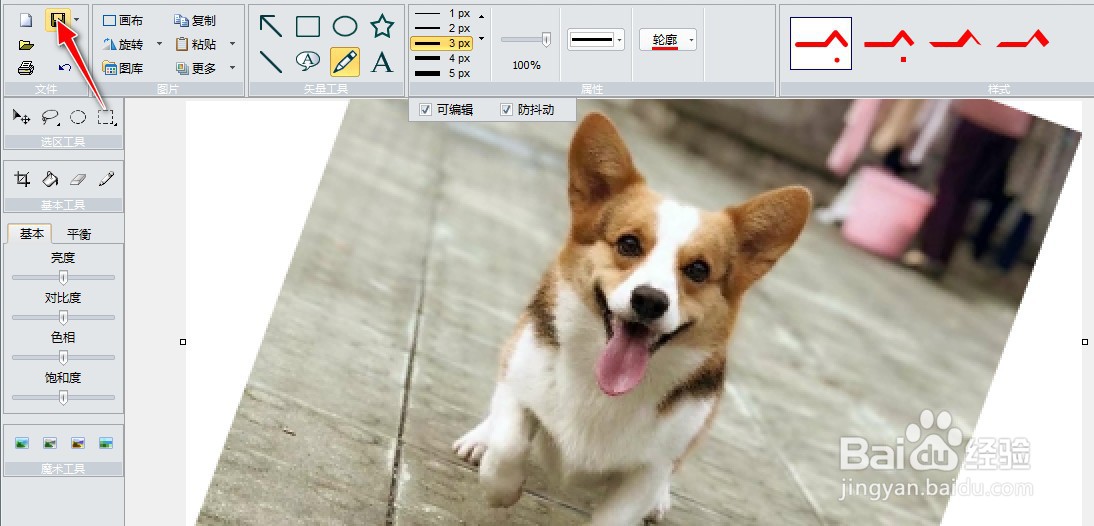Select the straight line vector tool

click(271, 61)
